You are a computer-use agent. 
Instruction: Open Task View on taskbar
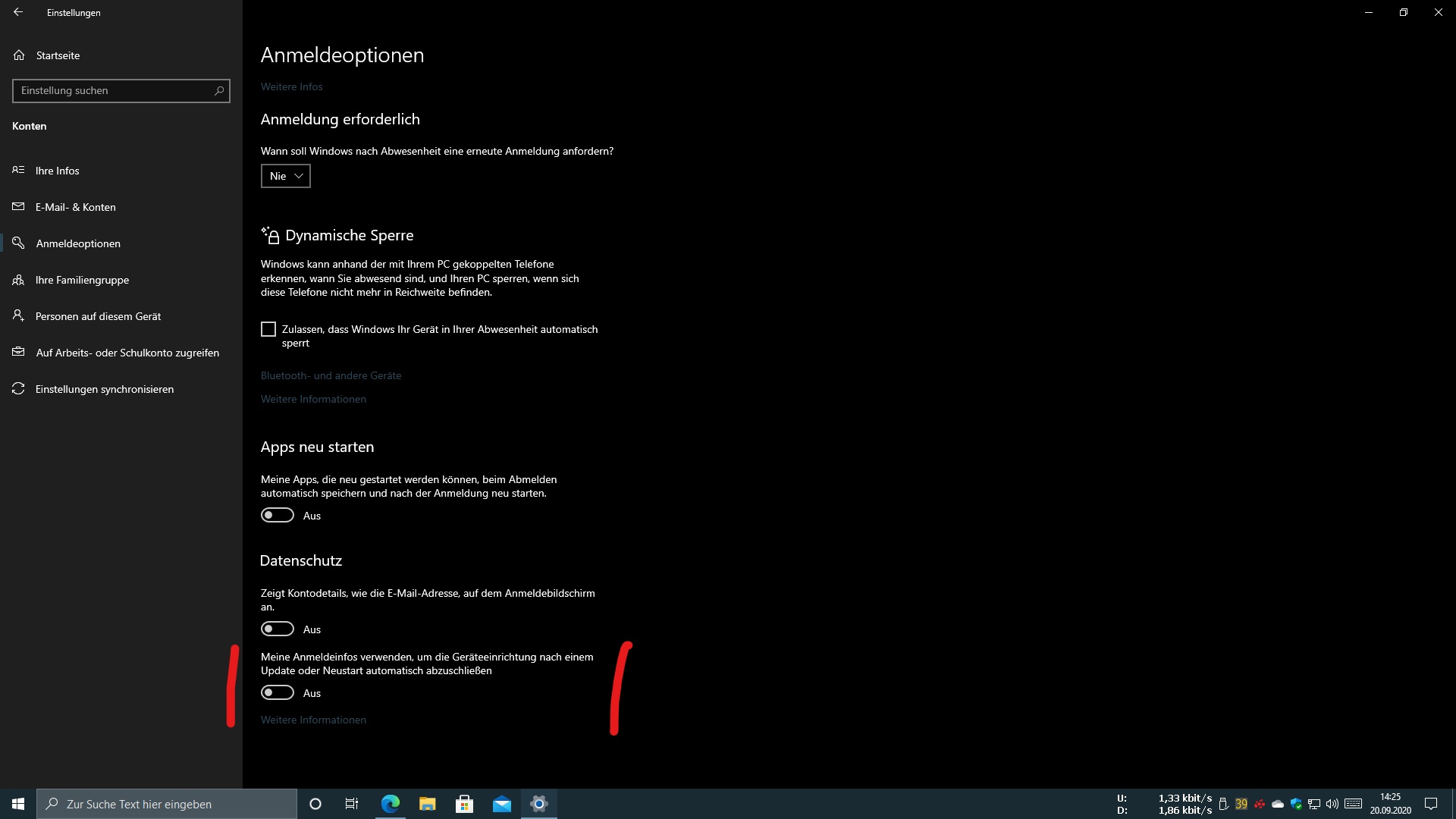point(352,804)
